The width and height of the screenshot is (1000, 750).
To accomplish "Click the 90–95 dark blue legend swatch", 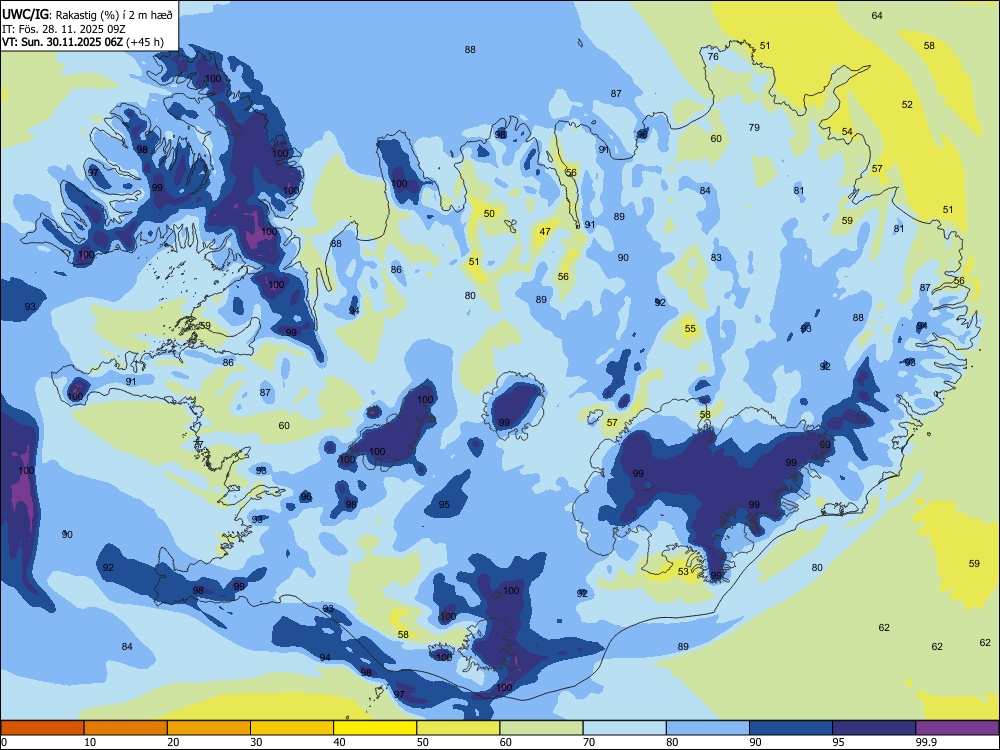I will pyautogui.click(x=791, y=728).
